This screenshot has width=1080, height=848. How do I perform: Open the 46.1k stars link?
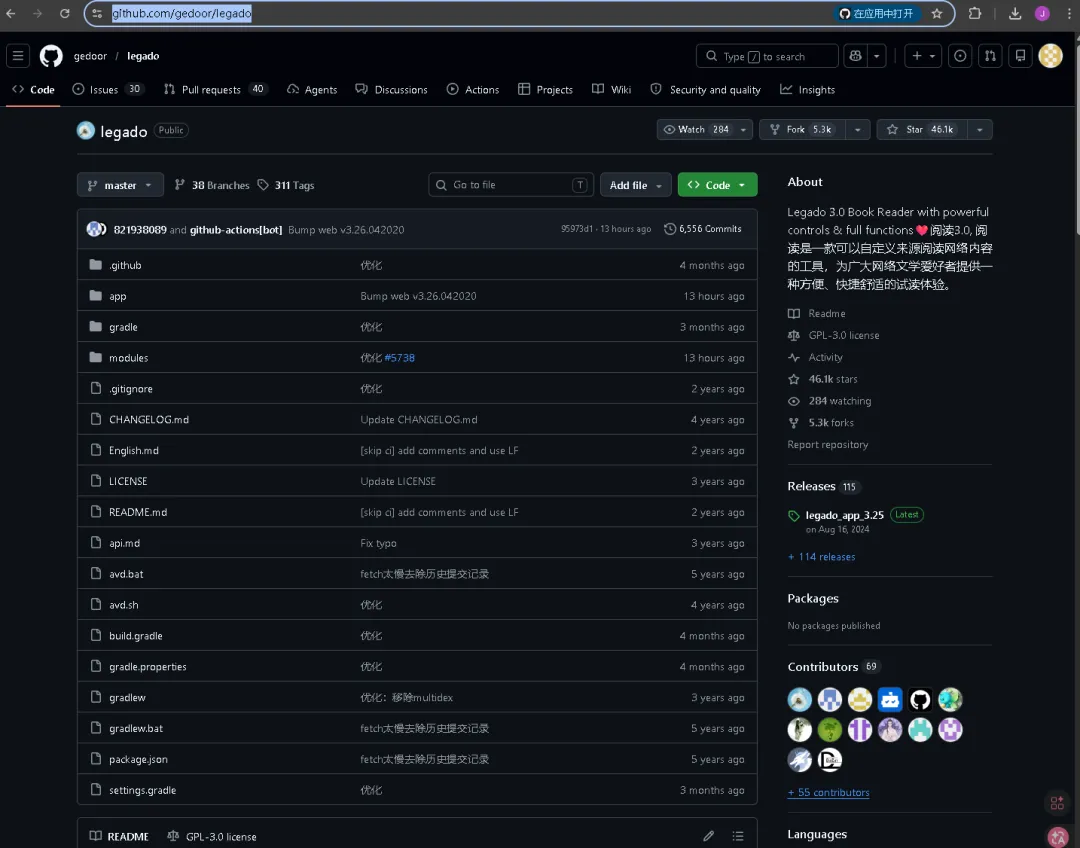(x=823, y=379)
